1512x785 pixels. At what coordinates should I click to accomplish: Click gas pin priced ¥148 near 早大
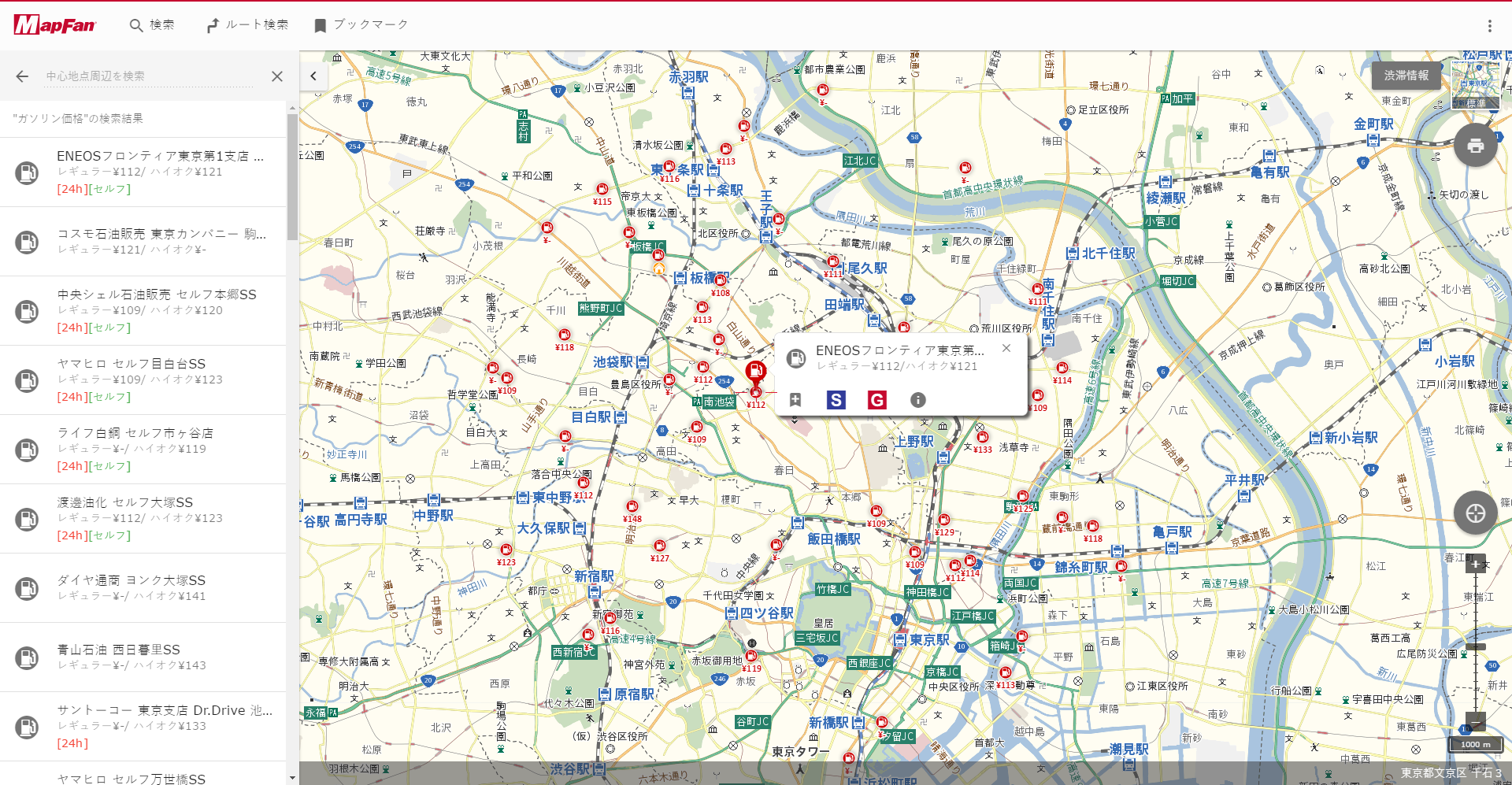coord(632,506)
